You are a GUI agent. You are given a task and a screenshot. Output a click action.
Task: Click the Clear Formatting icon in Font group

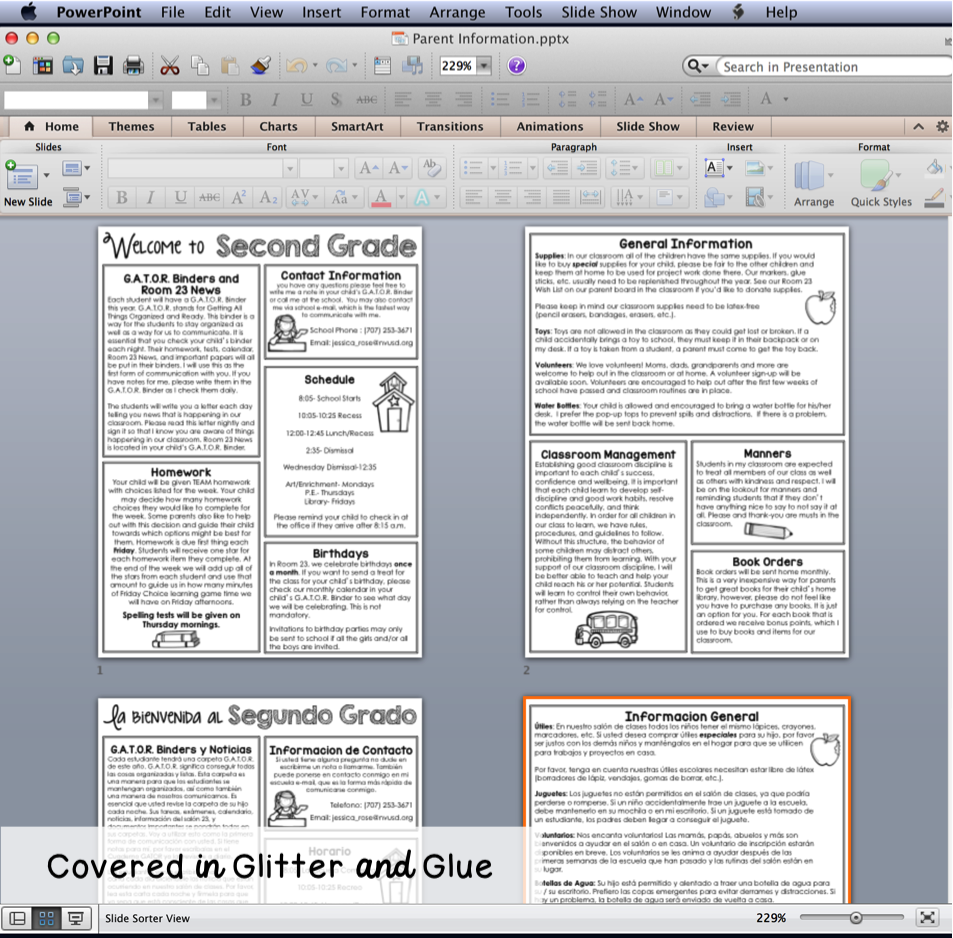point(432,167)
